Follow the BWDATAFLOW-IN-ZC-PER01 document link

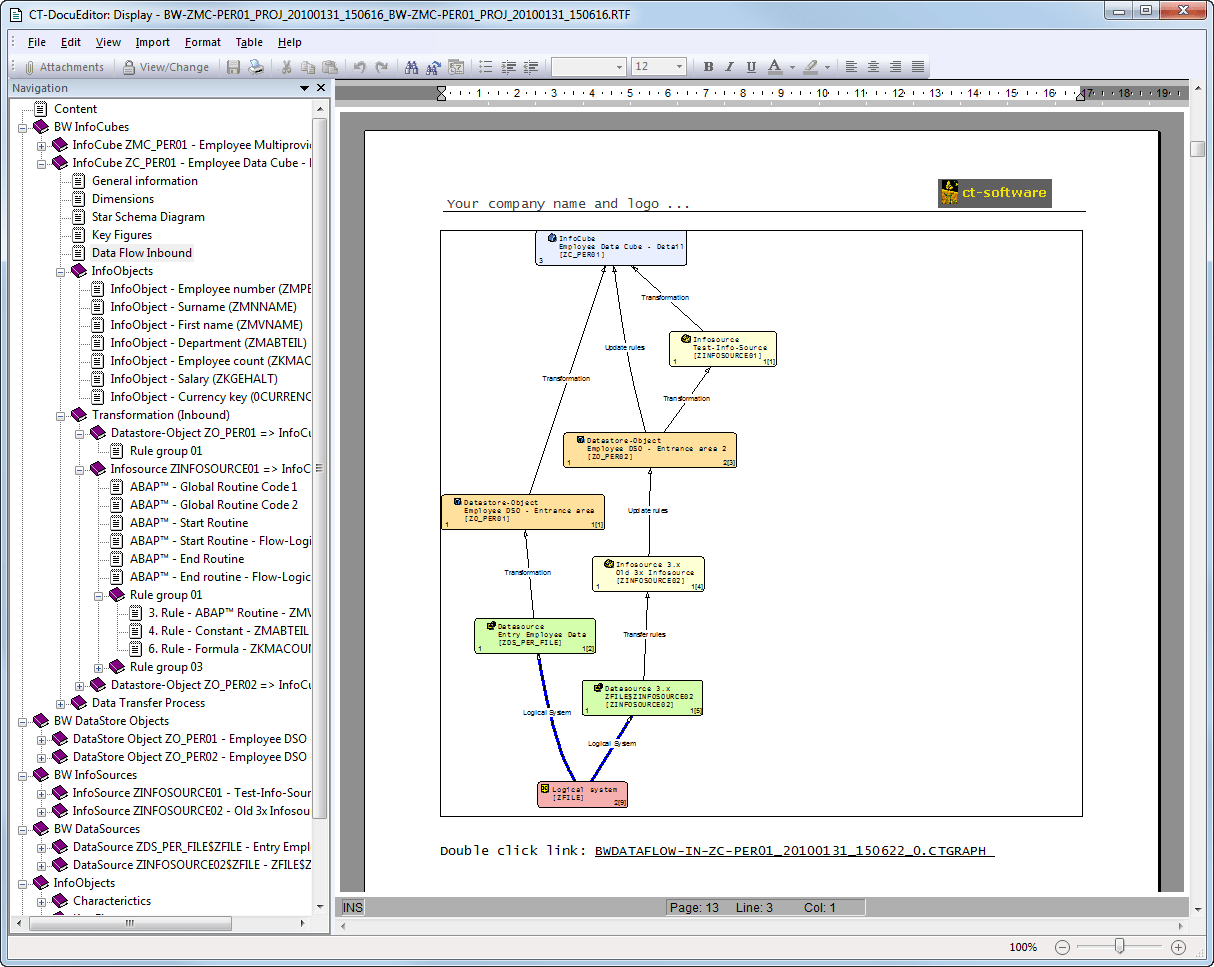794,852
